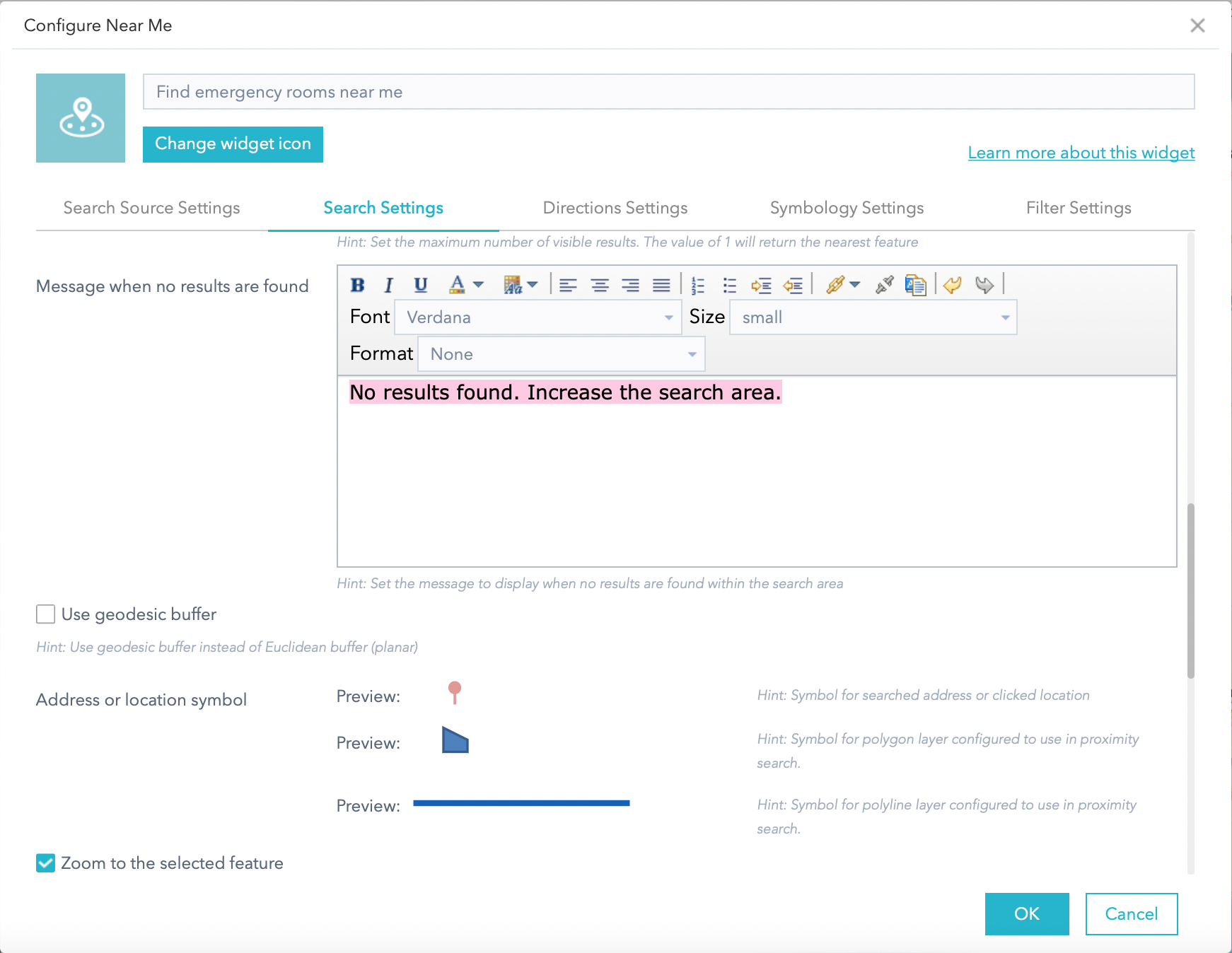The width and height of the screenshot is (1232, 953).
Task: Uncheck Zoom to the selected feature
Action: (x=45, y=863)
